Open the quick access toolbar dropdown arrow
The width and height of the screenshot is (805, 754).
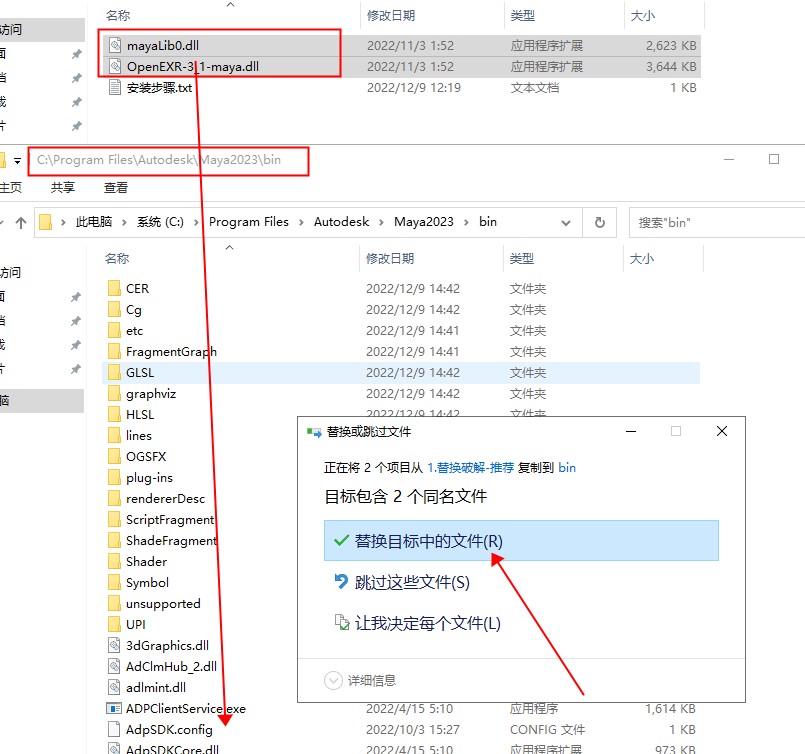17,161
